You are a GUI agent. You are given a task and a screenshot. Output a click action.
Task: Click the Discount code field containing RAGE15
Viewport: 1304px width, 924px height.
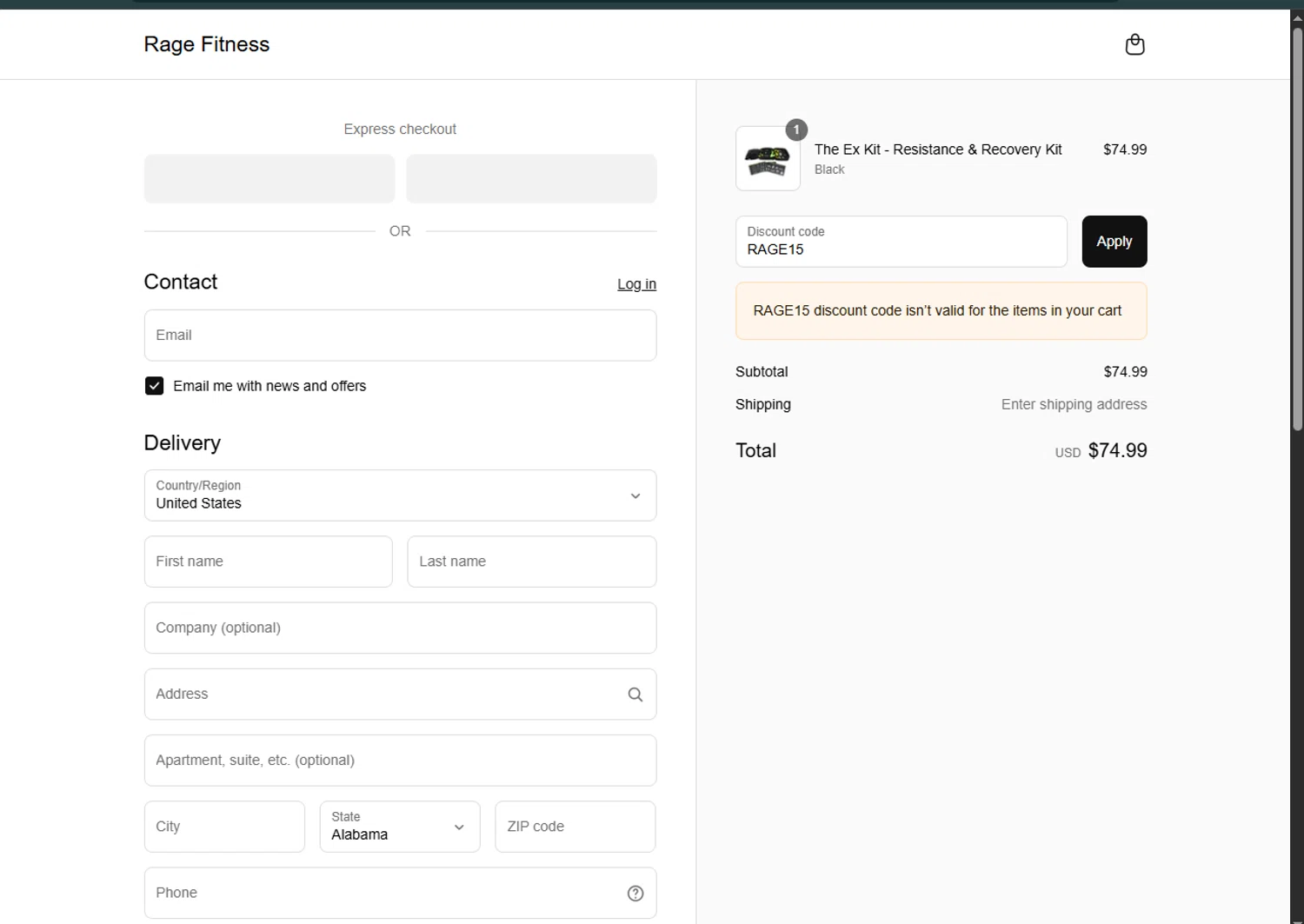point(901,242)
